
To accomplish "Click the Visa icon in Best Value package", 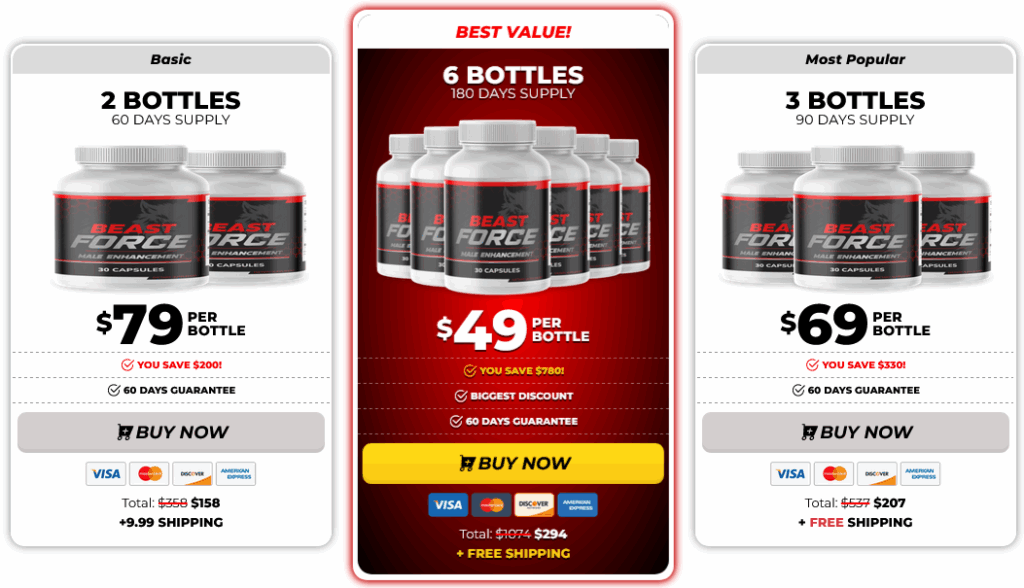I will 448,504.
